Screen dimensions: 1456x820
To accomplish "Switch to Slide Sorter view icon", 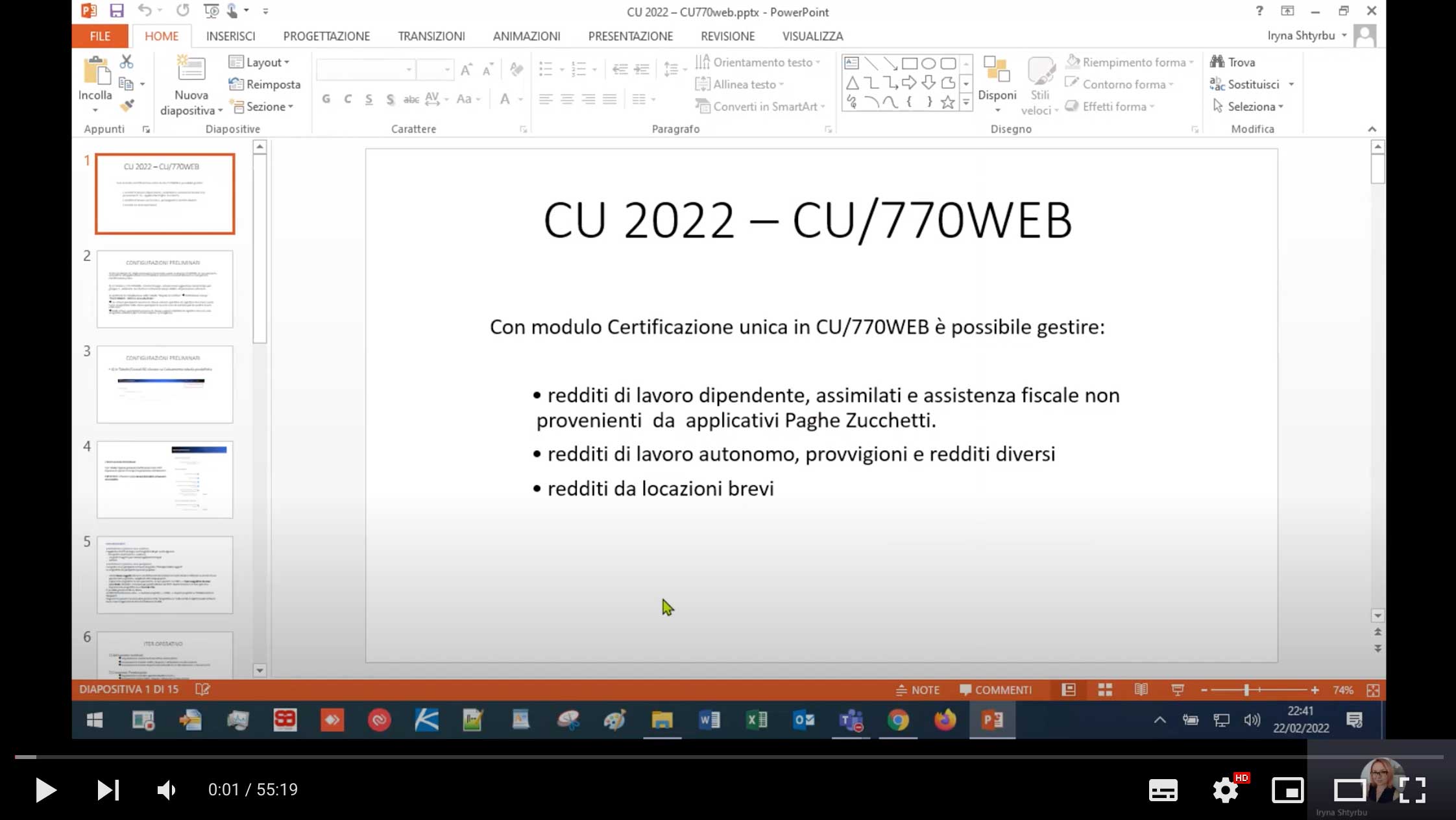I will pos(1105,690).
